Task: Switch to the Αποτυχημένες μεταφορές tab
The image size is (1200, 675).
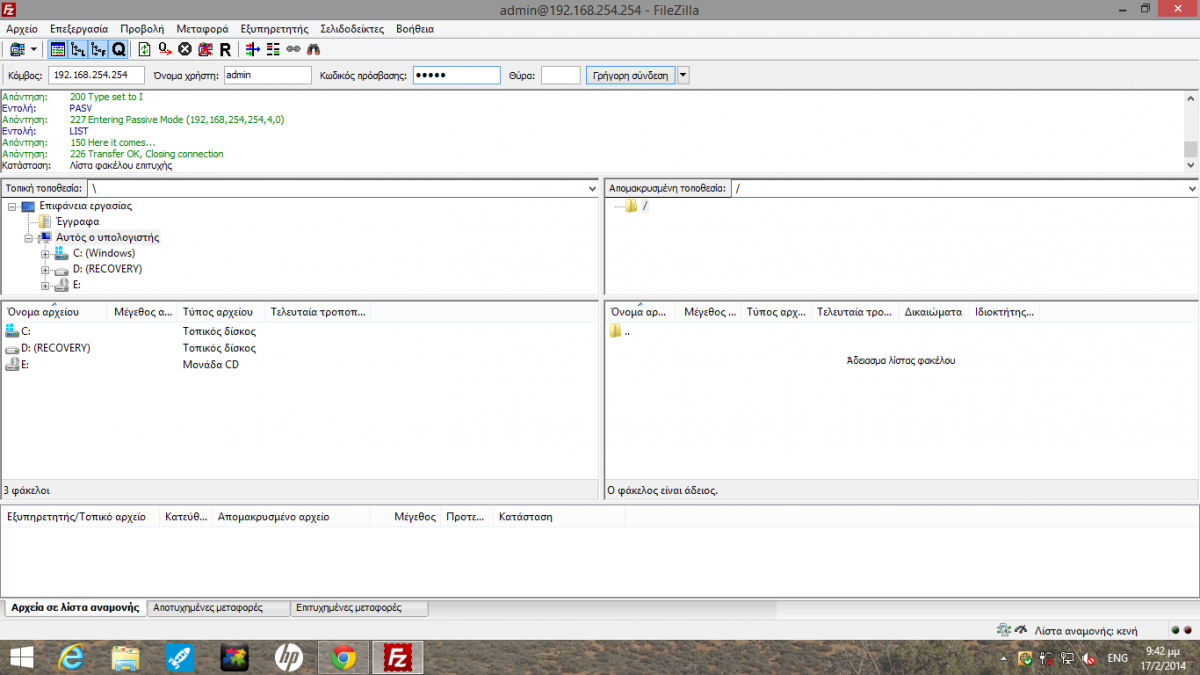Action: 219,607
